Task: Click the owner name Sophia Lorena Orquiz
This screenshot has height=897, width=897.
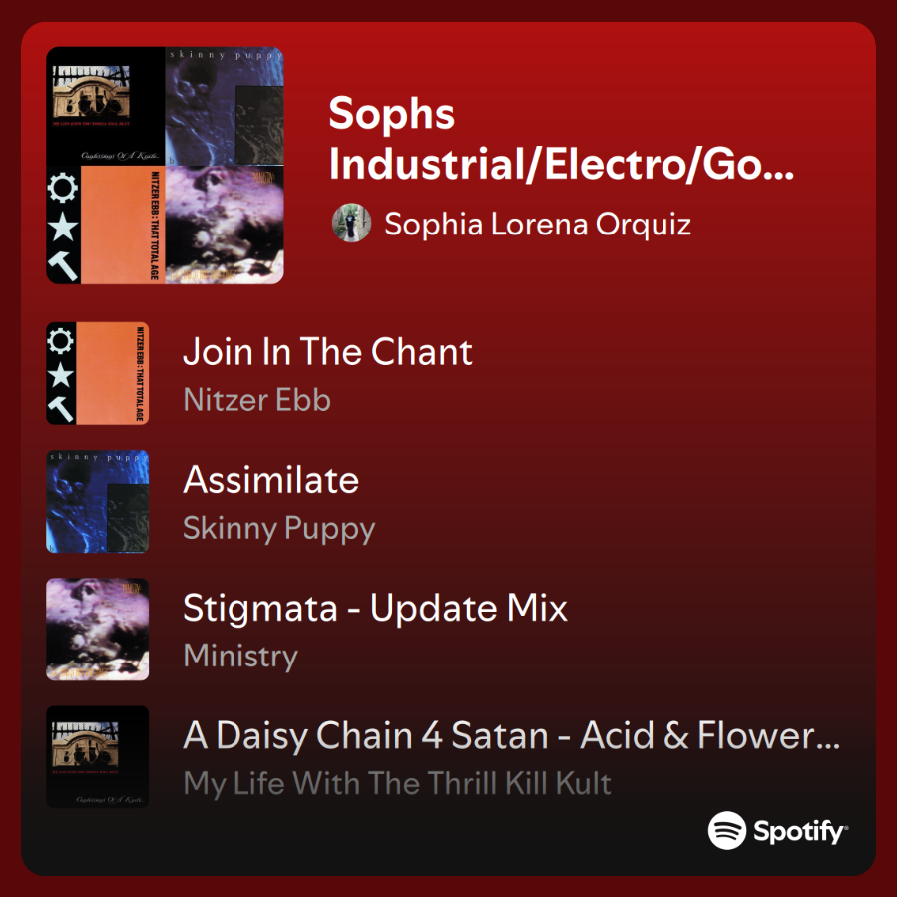Action: (x=537, y=223)
